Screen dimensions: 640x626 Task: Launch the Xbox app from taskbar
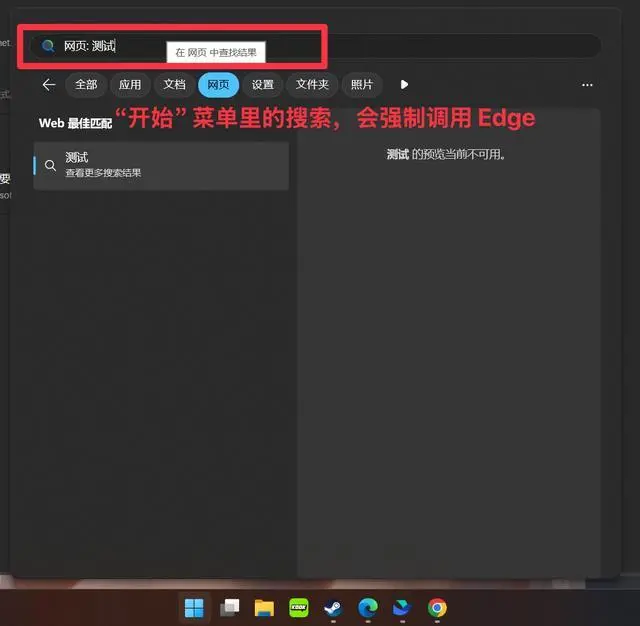point(298,608)
